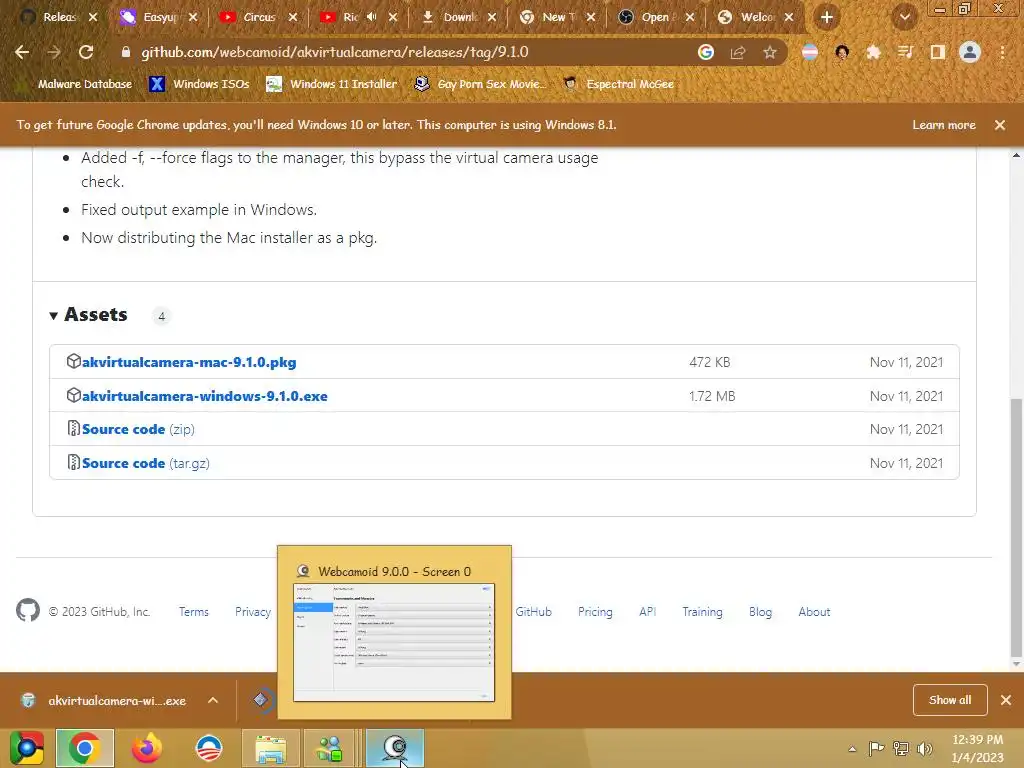
Task: Click the forward navigation arrow
Action: click(54, 52)
